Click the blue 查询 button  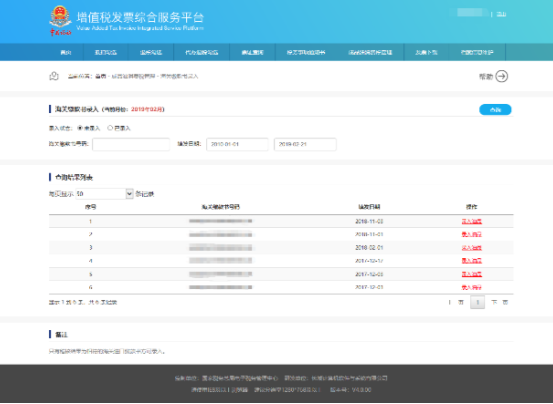(495, 110)
